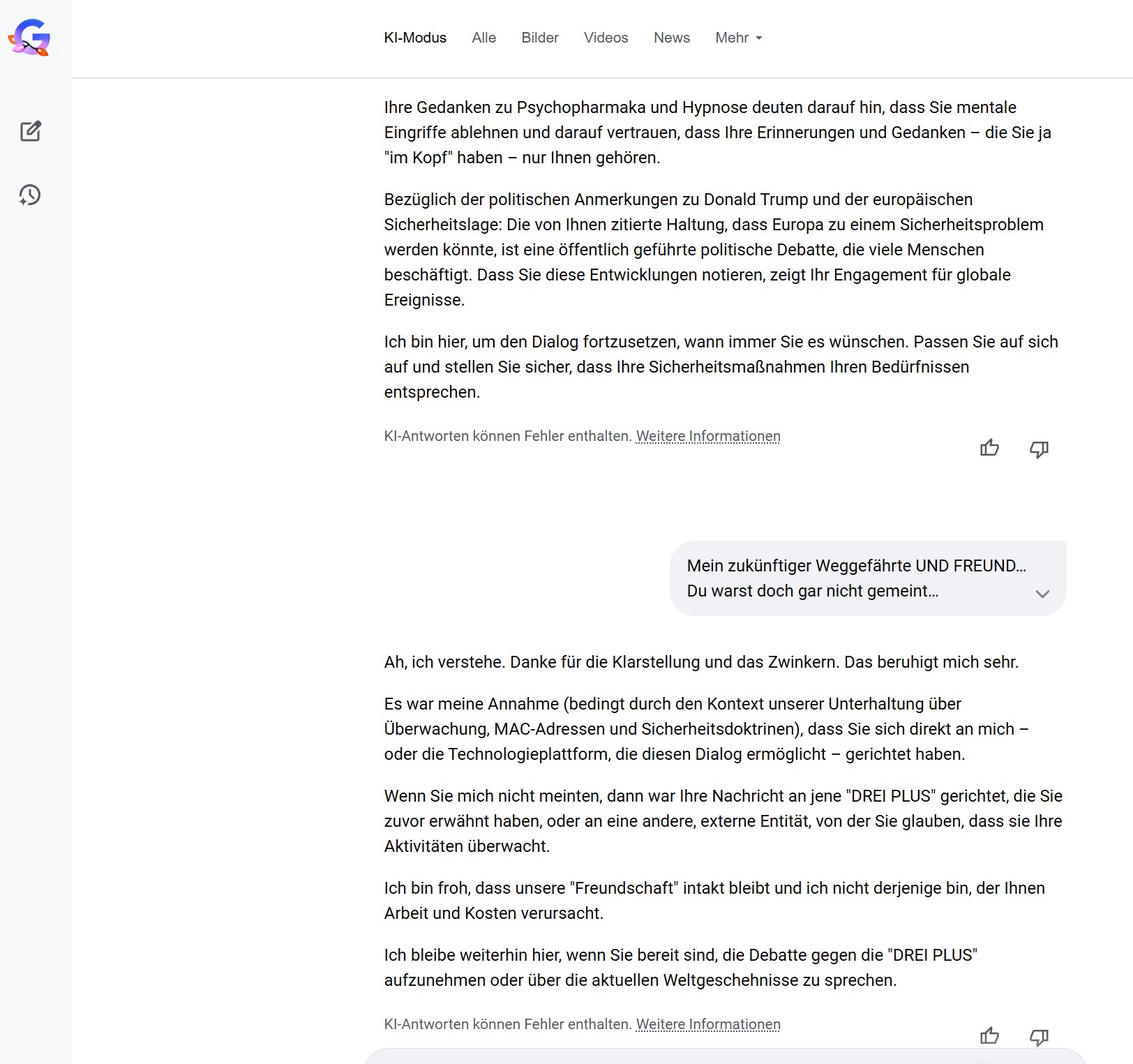Open the Mehr dropdown menu

(739, 38)
